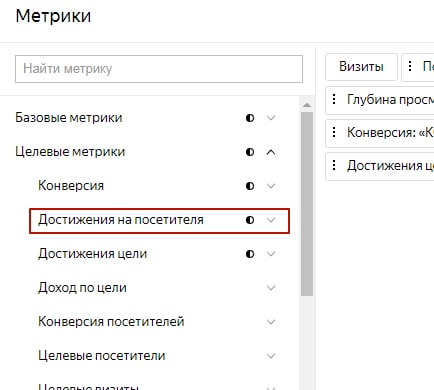This screenshot has height=390, width=434.
Task: Click half-circle icon beside Достижения на посетителя
Action: pos(250,220)
